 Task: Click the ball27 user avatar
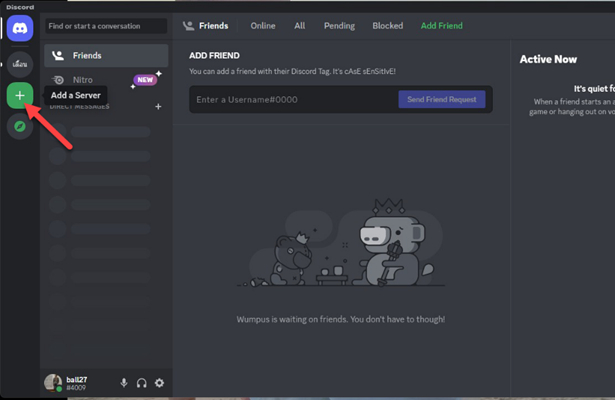point(53,383)
